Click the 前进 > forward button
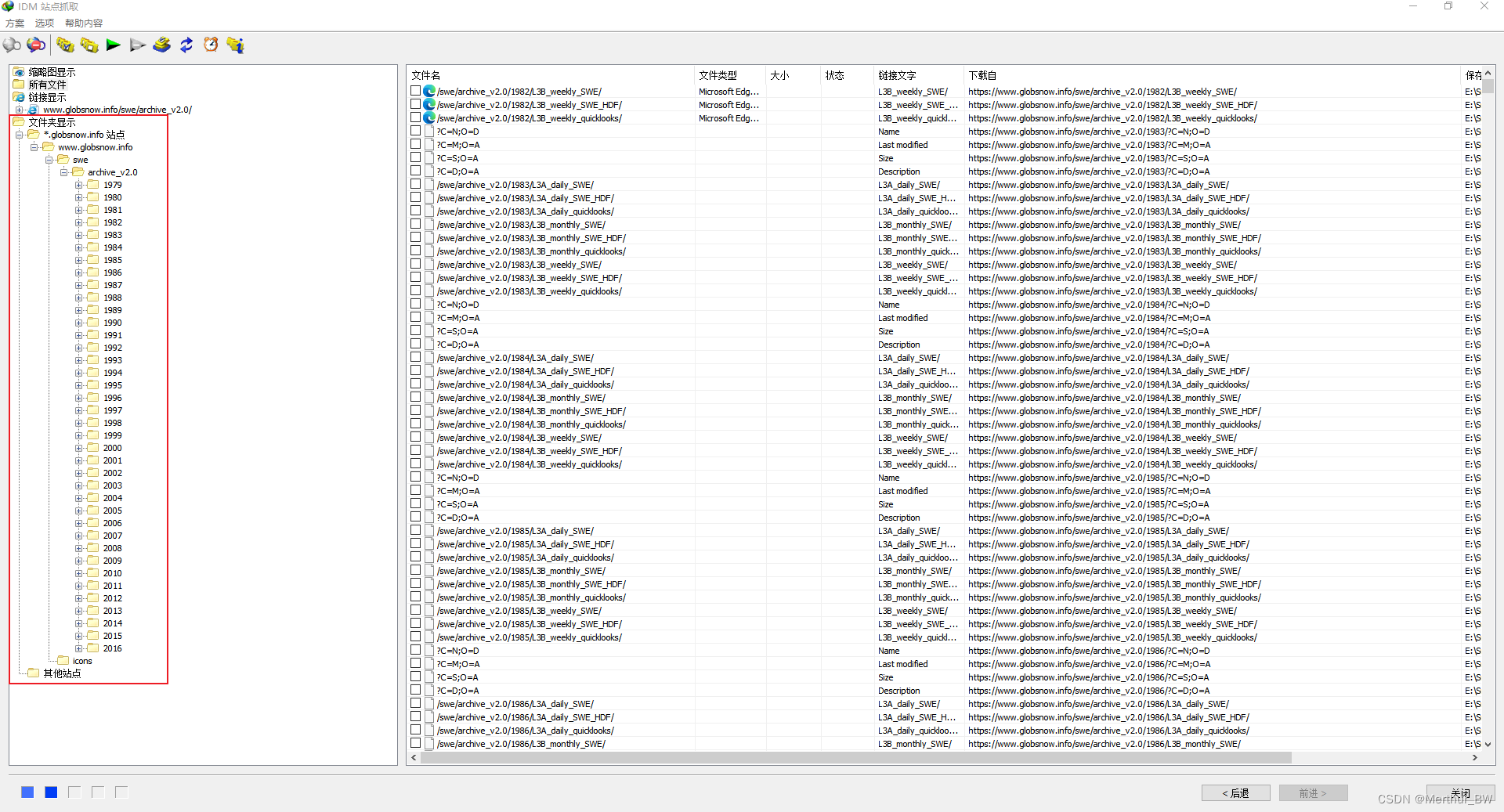The height and width of the screenshot is (812, 1504). pyautogui.click(x=1313, y=793)
